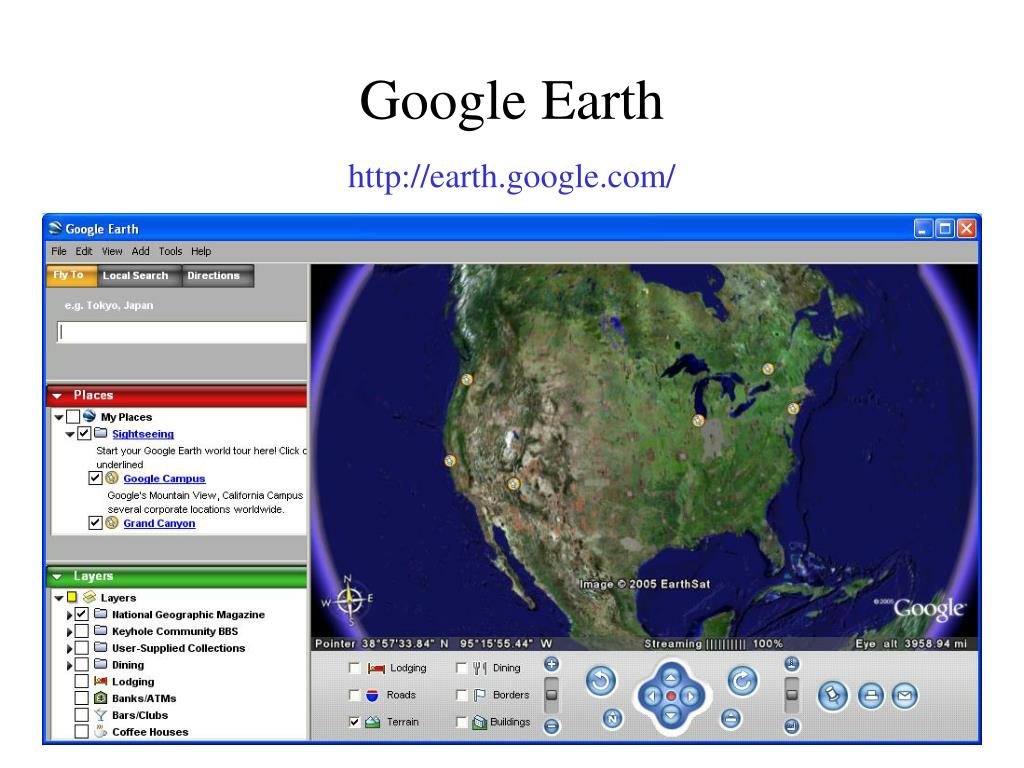1024x768 pixels.
Task: Click the tilt slider handle
Action: pyautogui.click(x=792, y=694)
